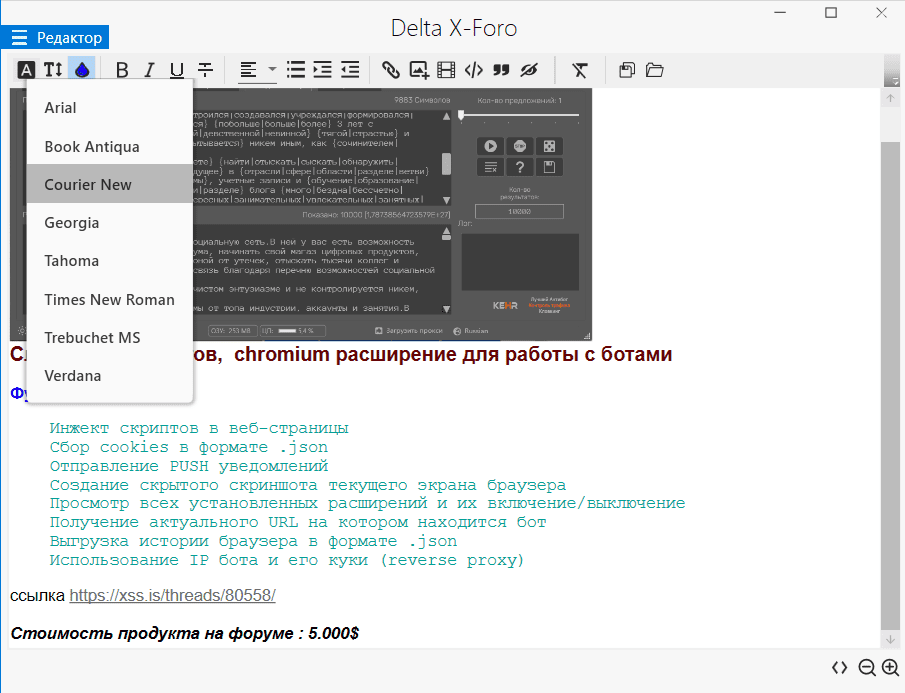Open the text size tool
This screenshot has height=693, width=905.
coord(53,70)
